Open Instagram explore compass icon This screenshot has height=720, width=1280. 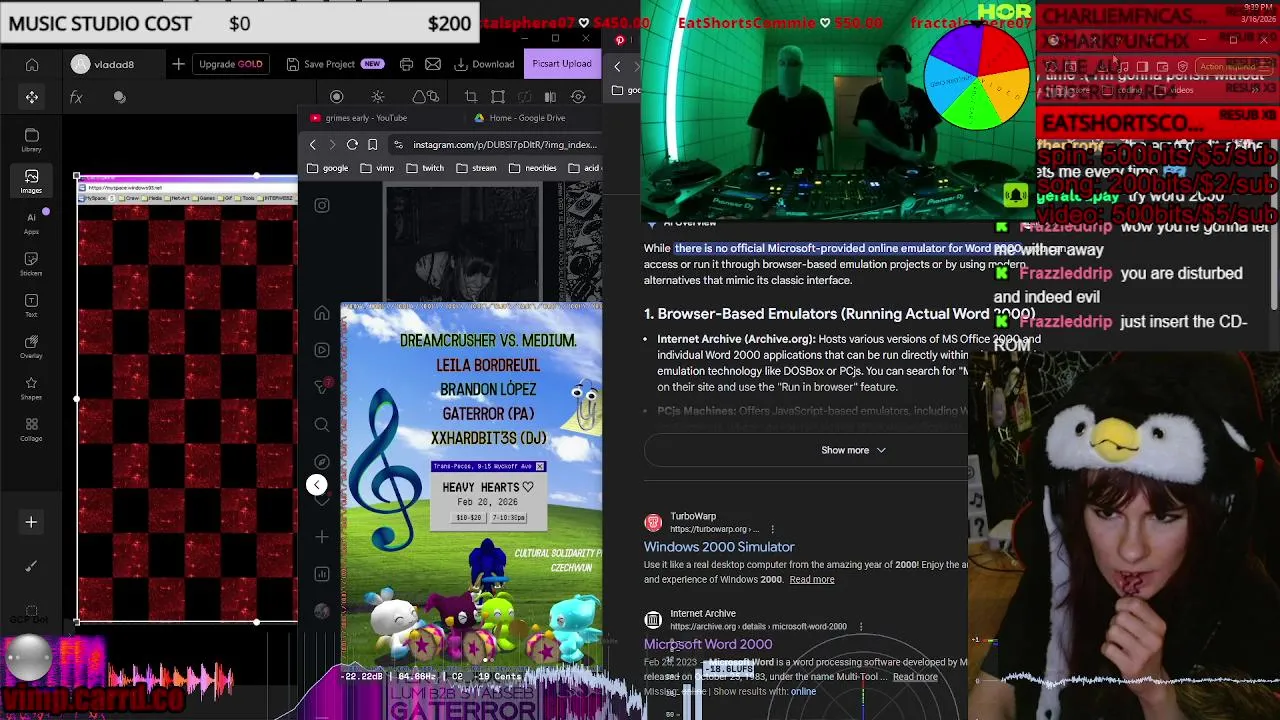[x=322, y=462]
